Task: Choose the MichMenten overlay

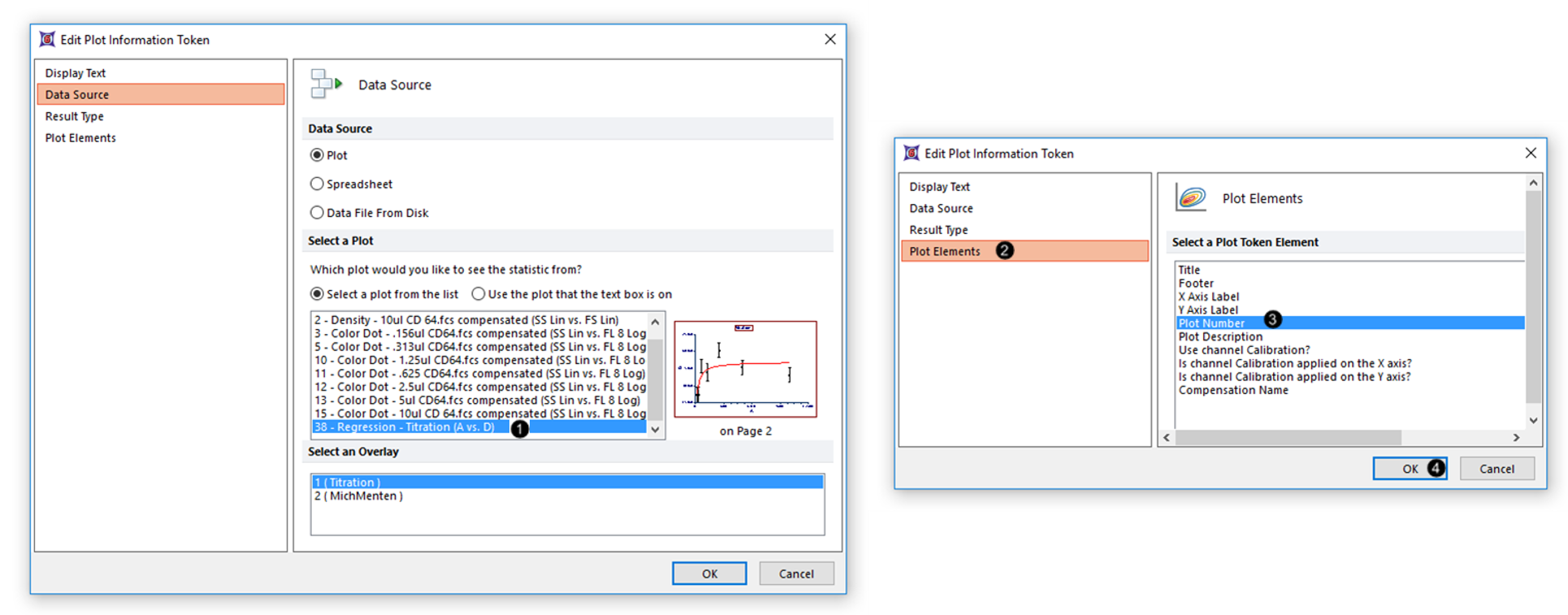Action: pos(358,496)
